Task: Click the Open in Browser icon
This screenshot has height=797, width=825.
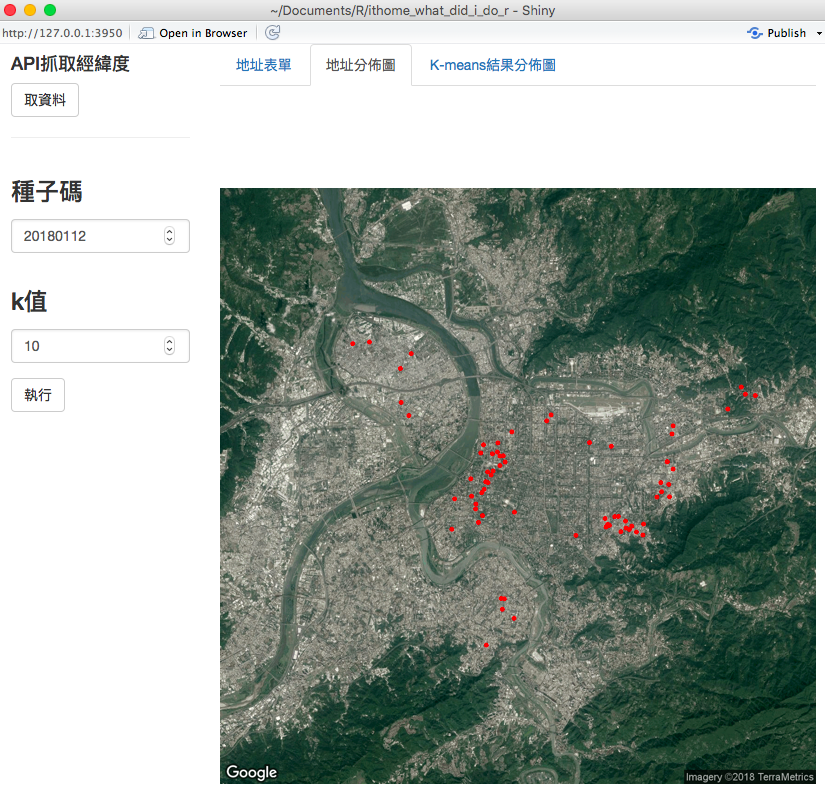Action: [x=146, y=33]
